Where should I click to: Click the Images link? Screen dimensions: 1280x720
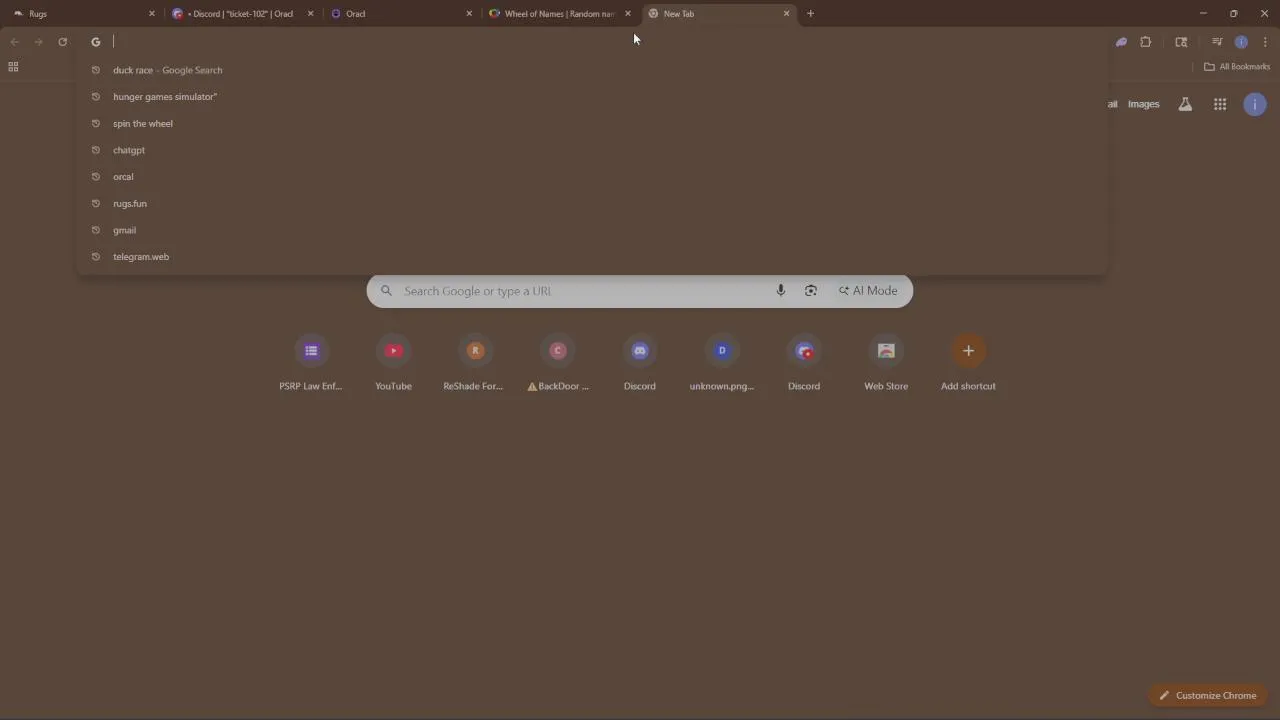click(1143, 104)
